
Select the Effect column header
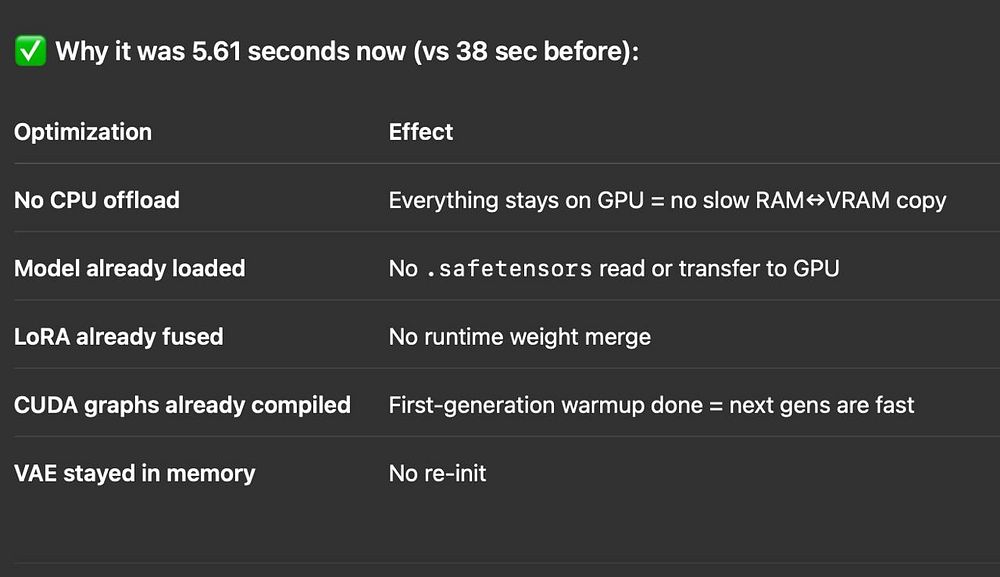[421, 132]
